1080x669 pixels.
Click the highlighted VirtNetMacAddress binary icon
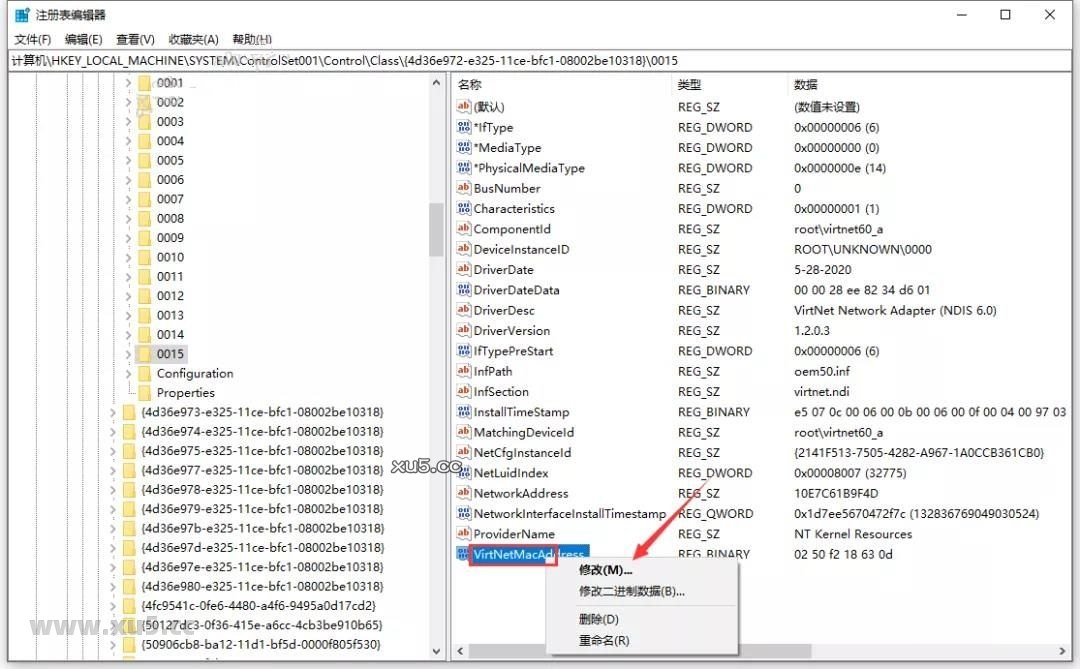pyautogui.click(x=463, y=554)
